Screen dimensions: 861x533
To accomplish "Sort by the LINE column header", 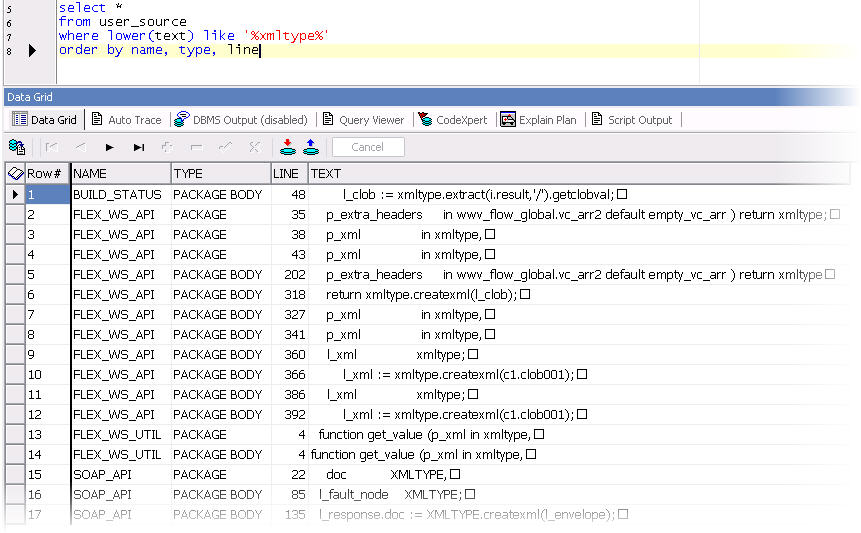I will pyautogui.click(x=289, y=173).
